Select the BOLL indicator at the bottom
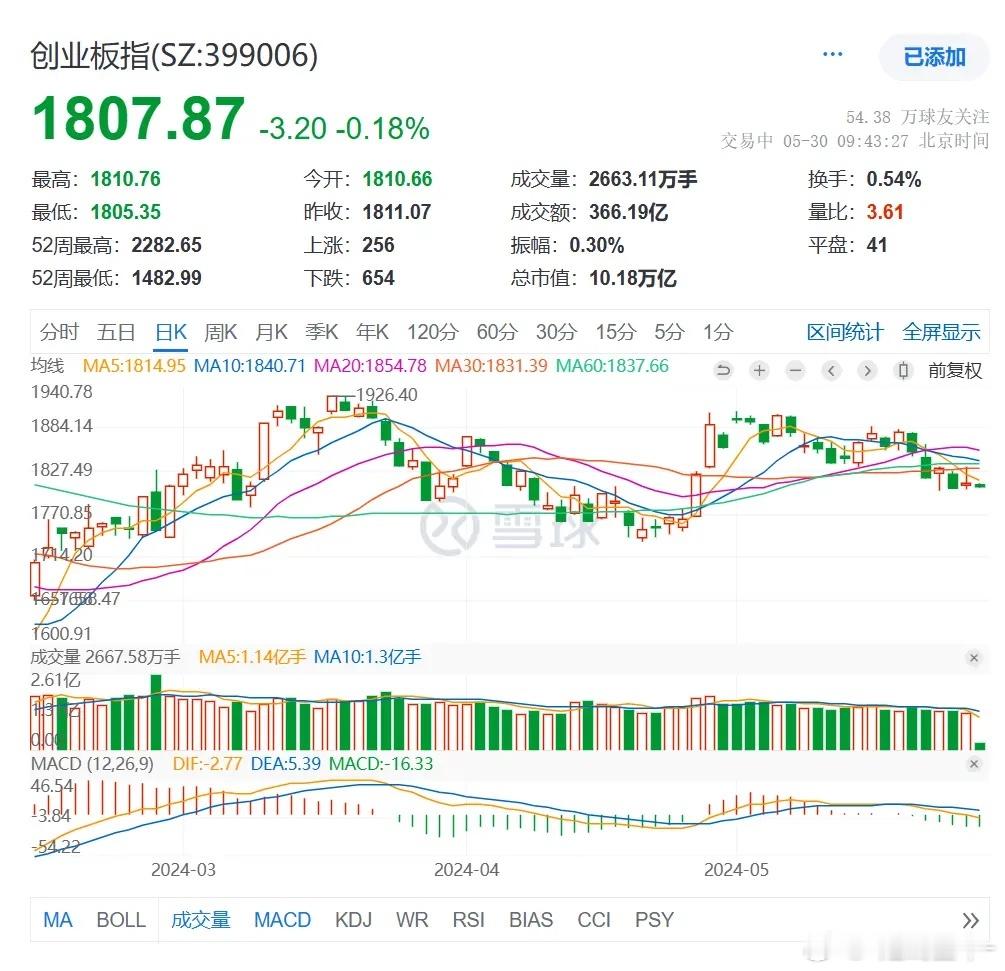This screenshot has width=1005, height=971. tap(121, 919)
